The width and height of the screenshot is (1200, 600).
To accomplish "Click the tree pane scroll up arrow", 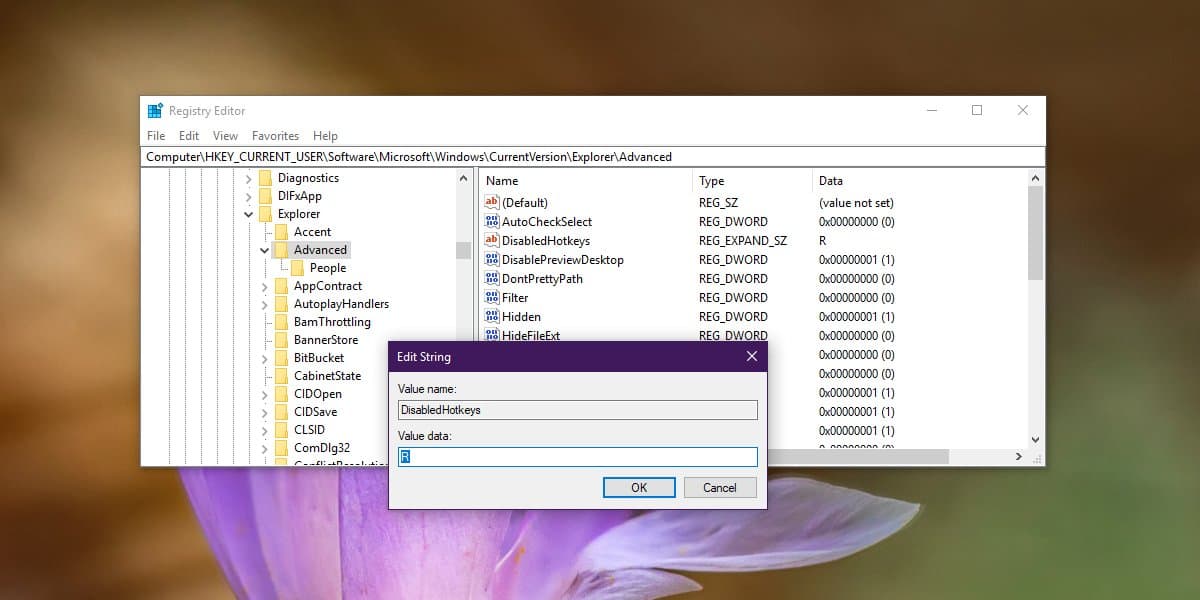I will tap(463, 178).
